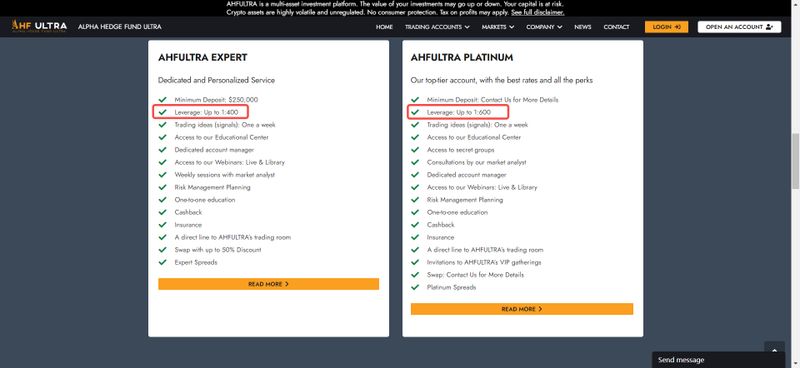Click Platinum 'Our top-tier account' subtitle
Image resolution: width=800 pixels, height=368 pixels.
(x=502, y=81)
